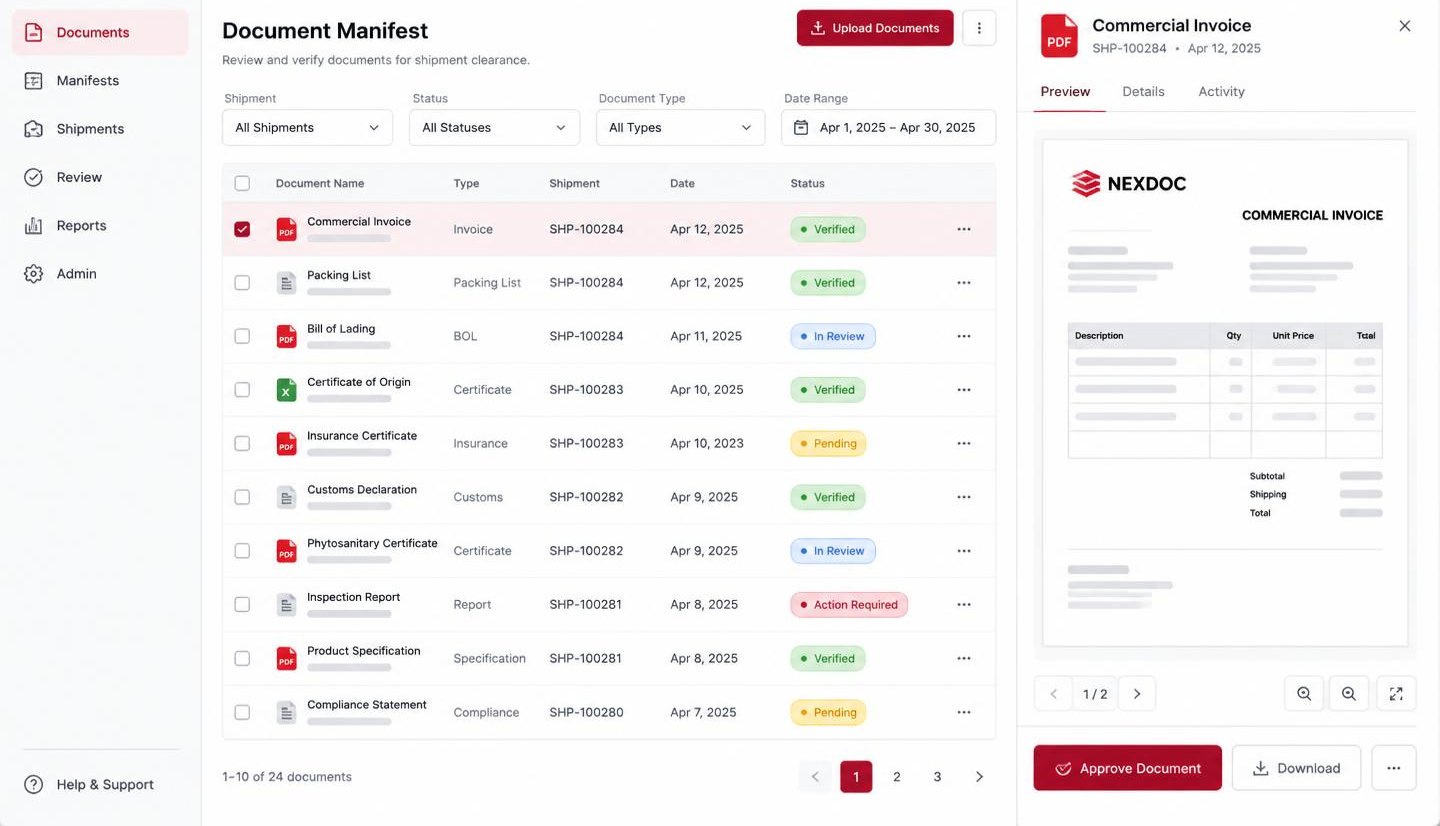Check the Packing List row checkbox
The image size is (1440, 826).
(x=242, y=283)
